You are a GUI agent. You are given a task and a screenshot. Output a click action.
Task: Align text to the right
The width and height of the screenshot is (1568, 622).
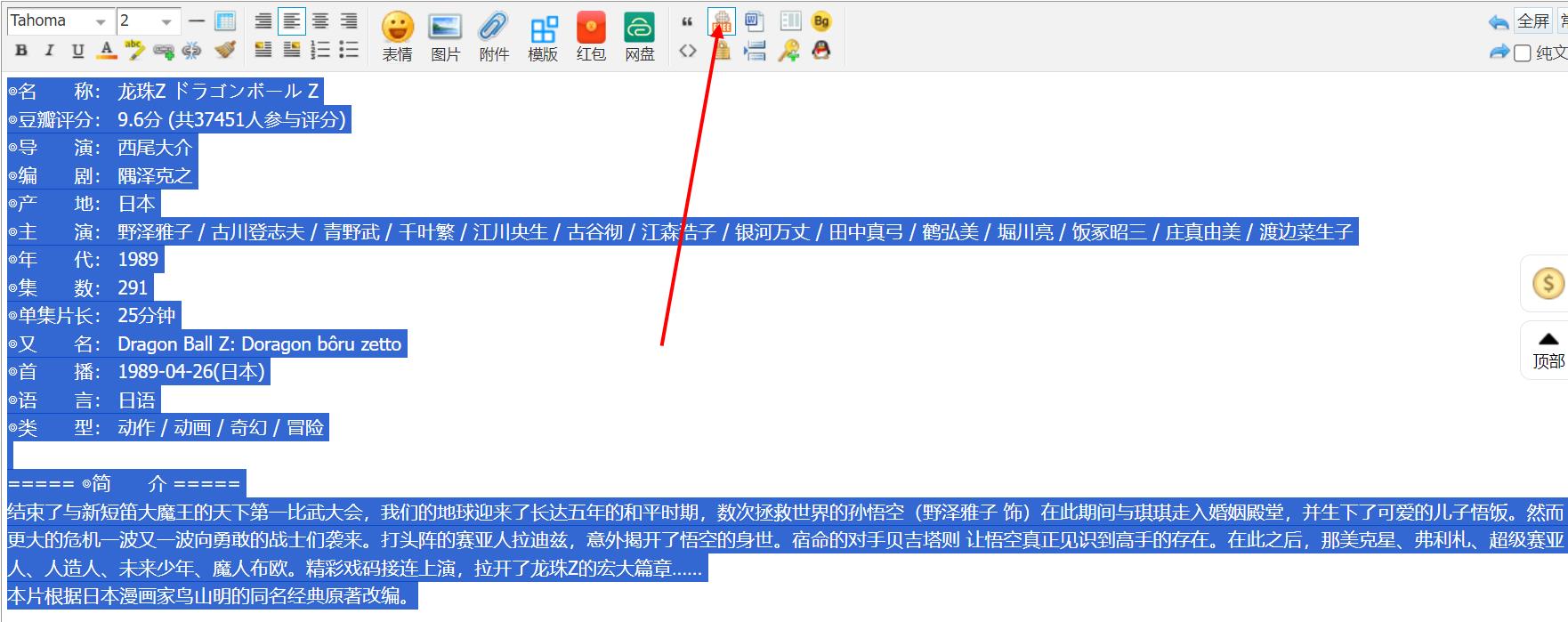tap(349, 20)
